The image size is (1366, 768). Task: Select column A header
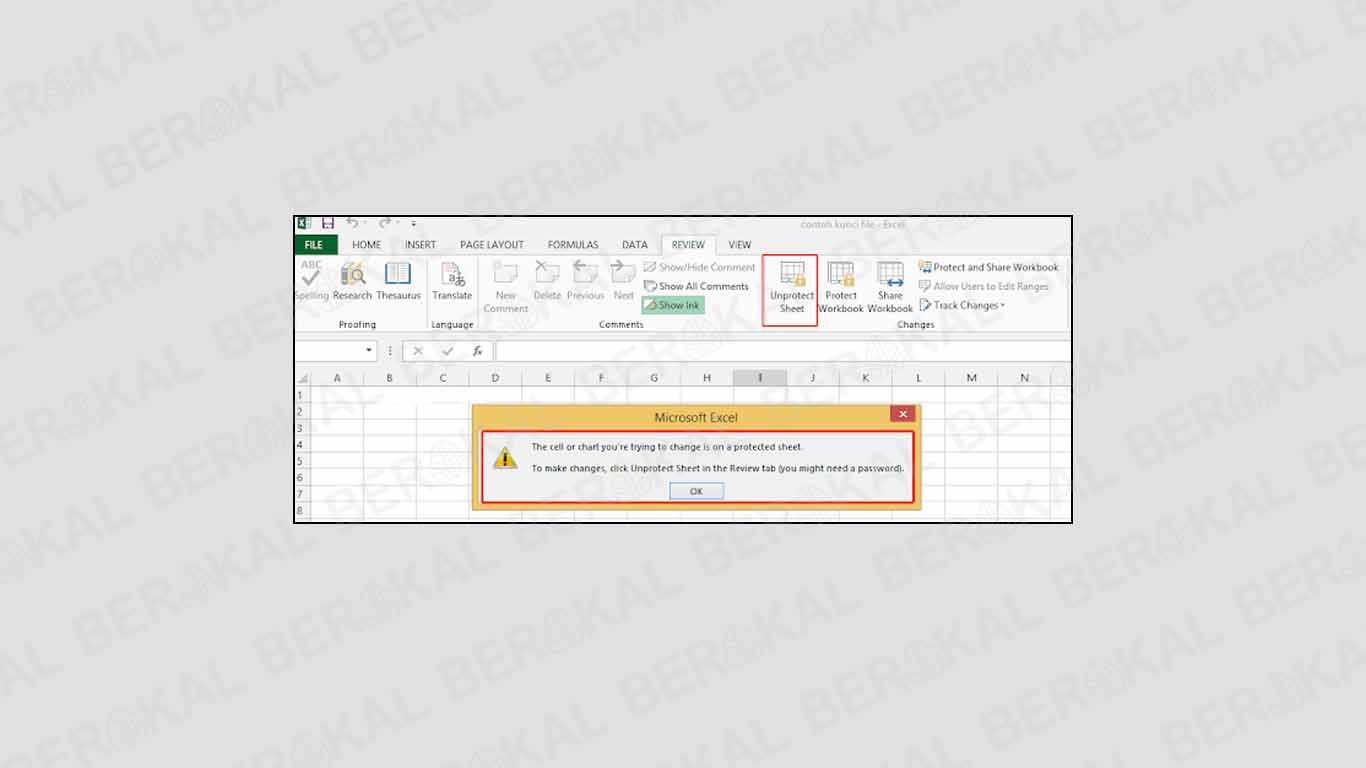pos(337,378)
